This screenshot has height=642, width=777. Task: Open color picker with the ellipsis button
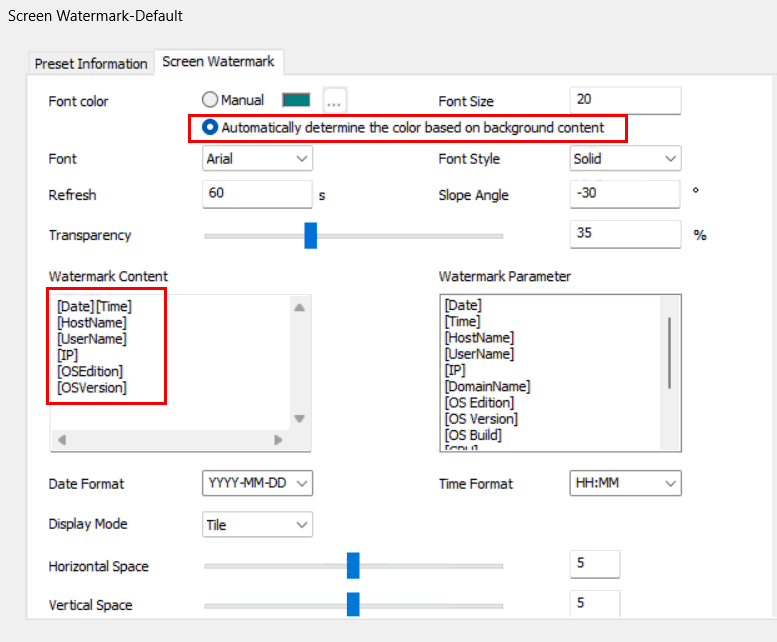click(334, 100)
